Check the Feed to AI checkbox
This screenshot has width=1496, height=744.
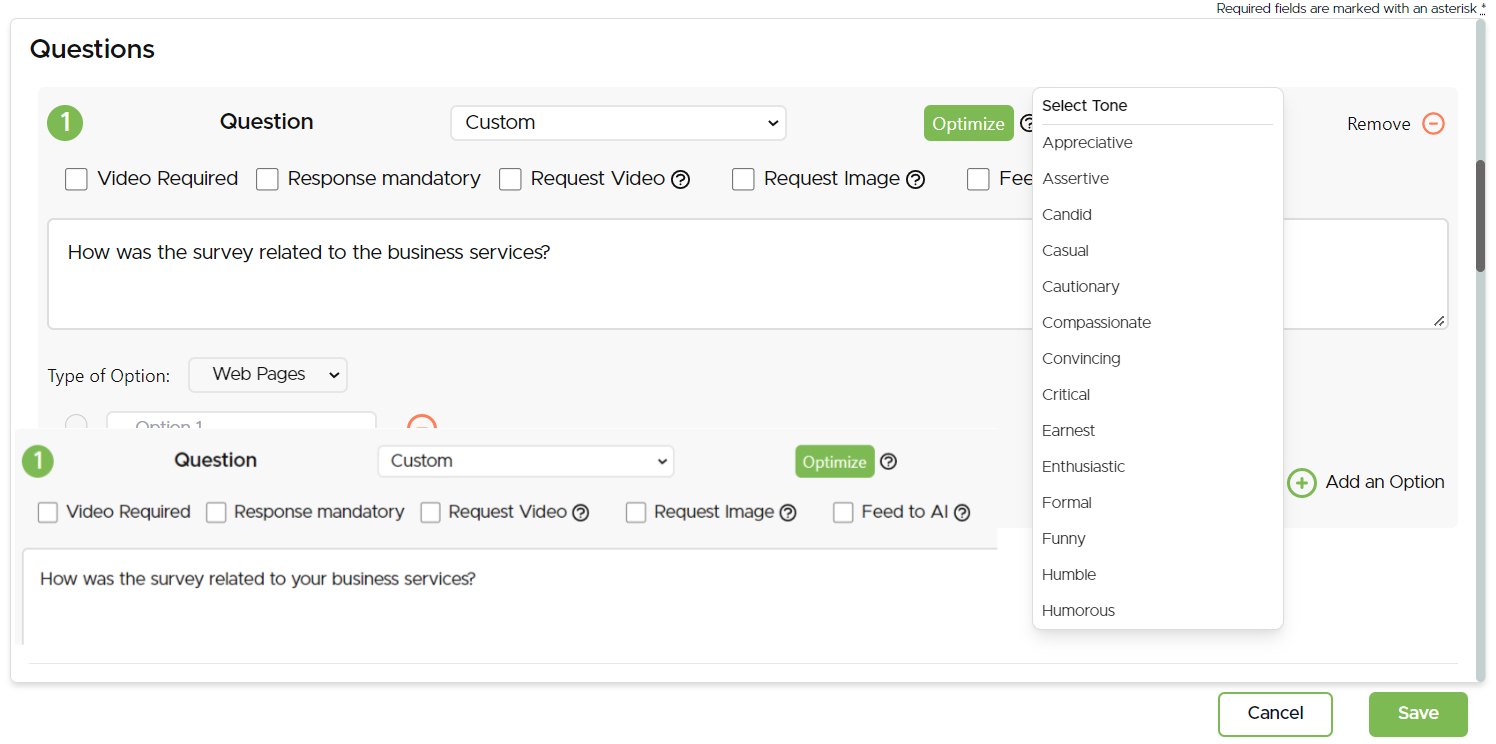pos(844,513)
